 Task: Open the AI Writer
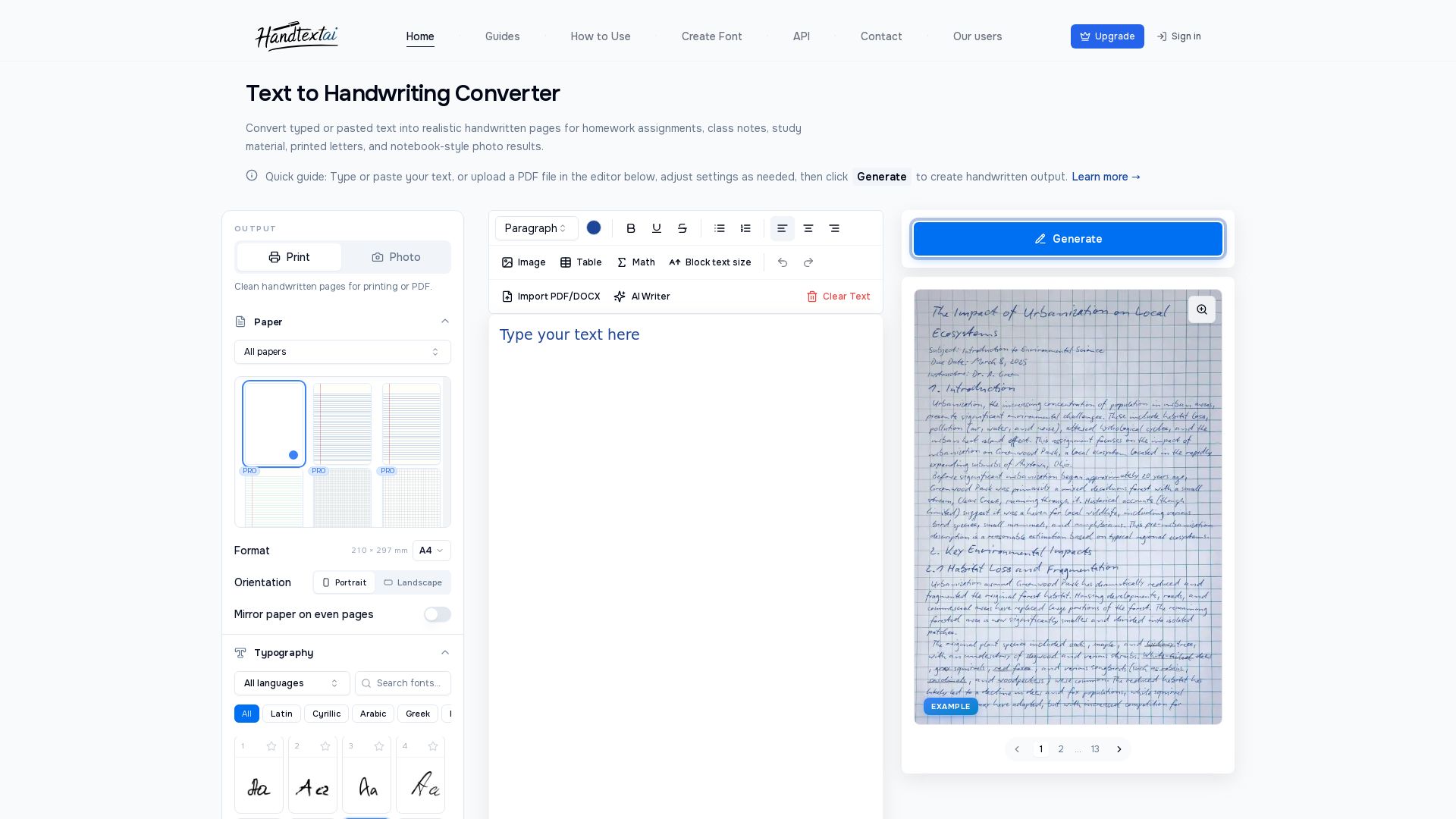pyautogui.click(x=642, y=297)
